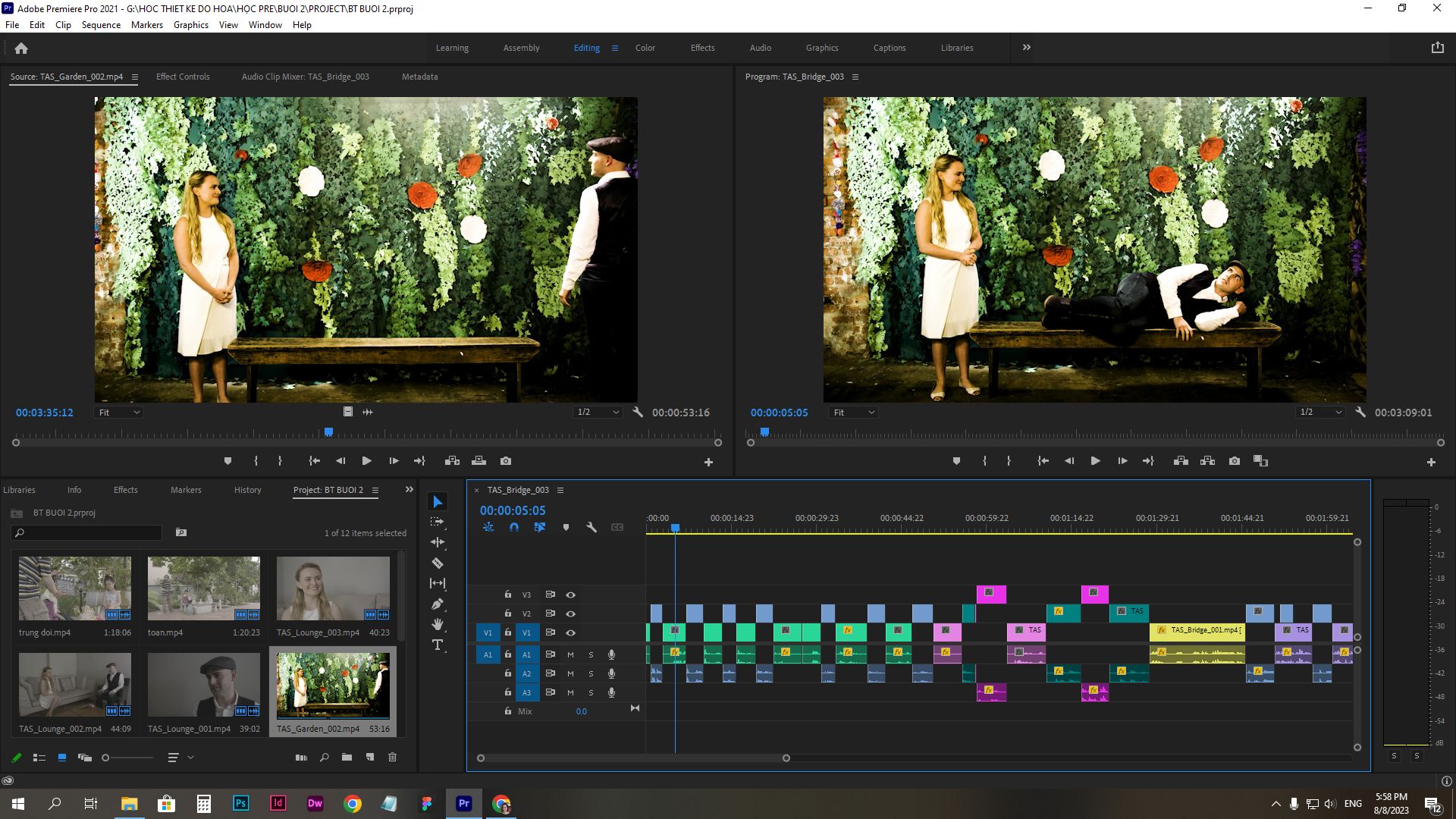Mute the A1 audio track

570,654
